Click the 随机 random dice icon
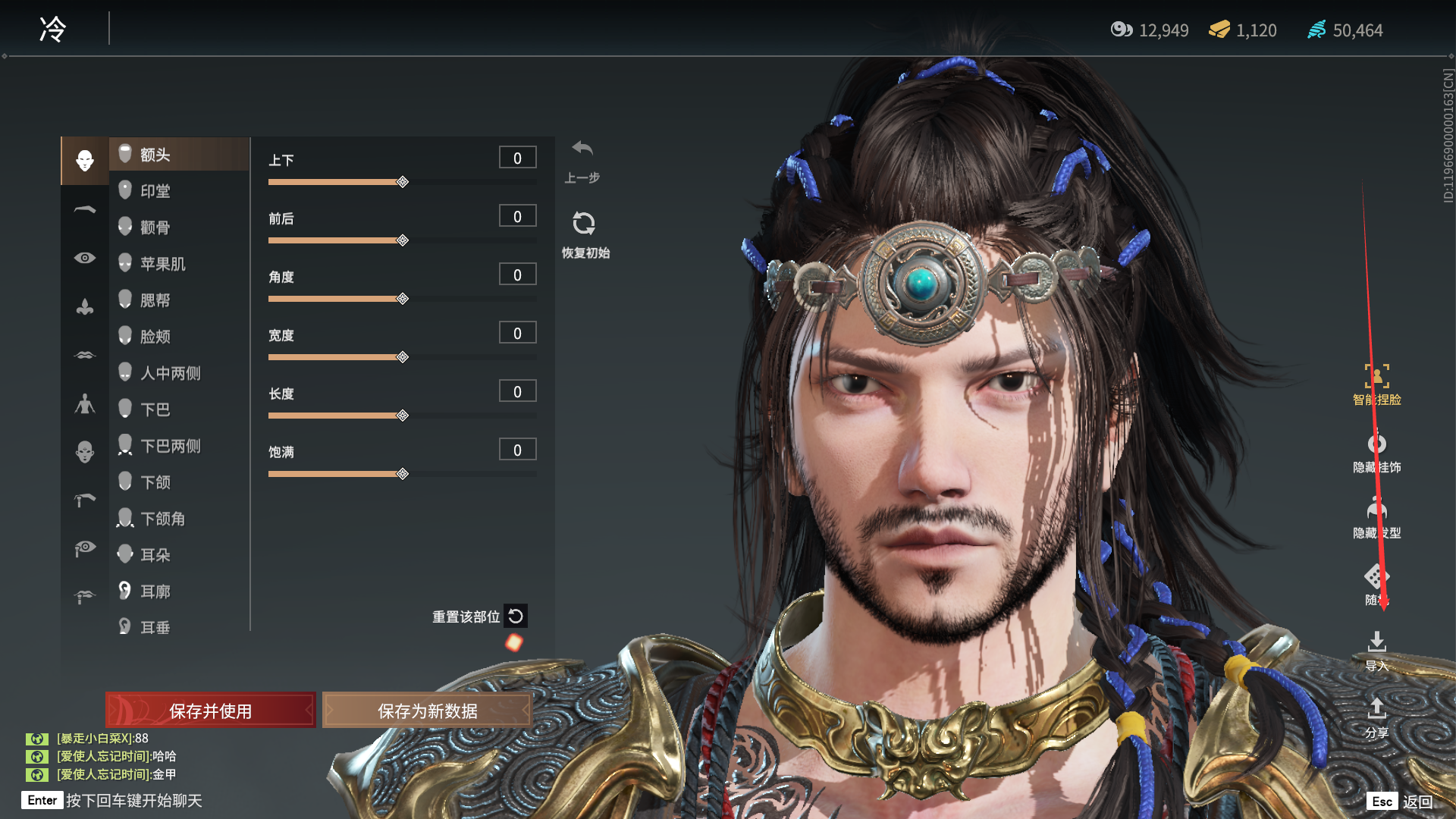This screenshot has height=819, width=1456. [x=1376, y=576]
